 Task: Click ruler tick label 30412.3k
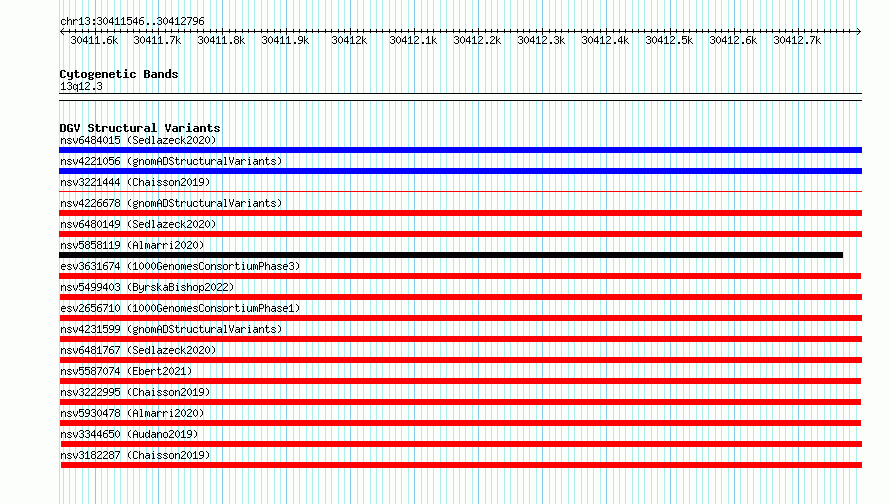[541, 40]
